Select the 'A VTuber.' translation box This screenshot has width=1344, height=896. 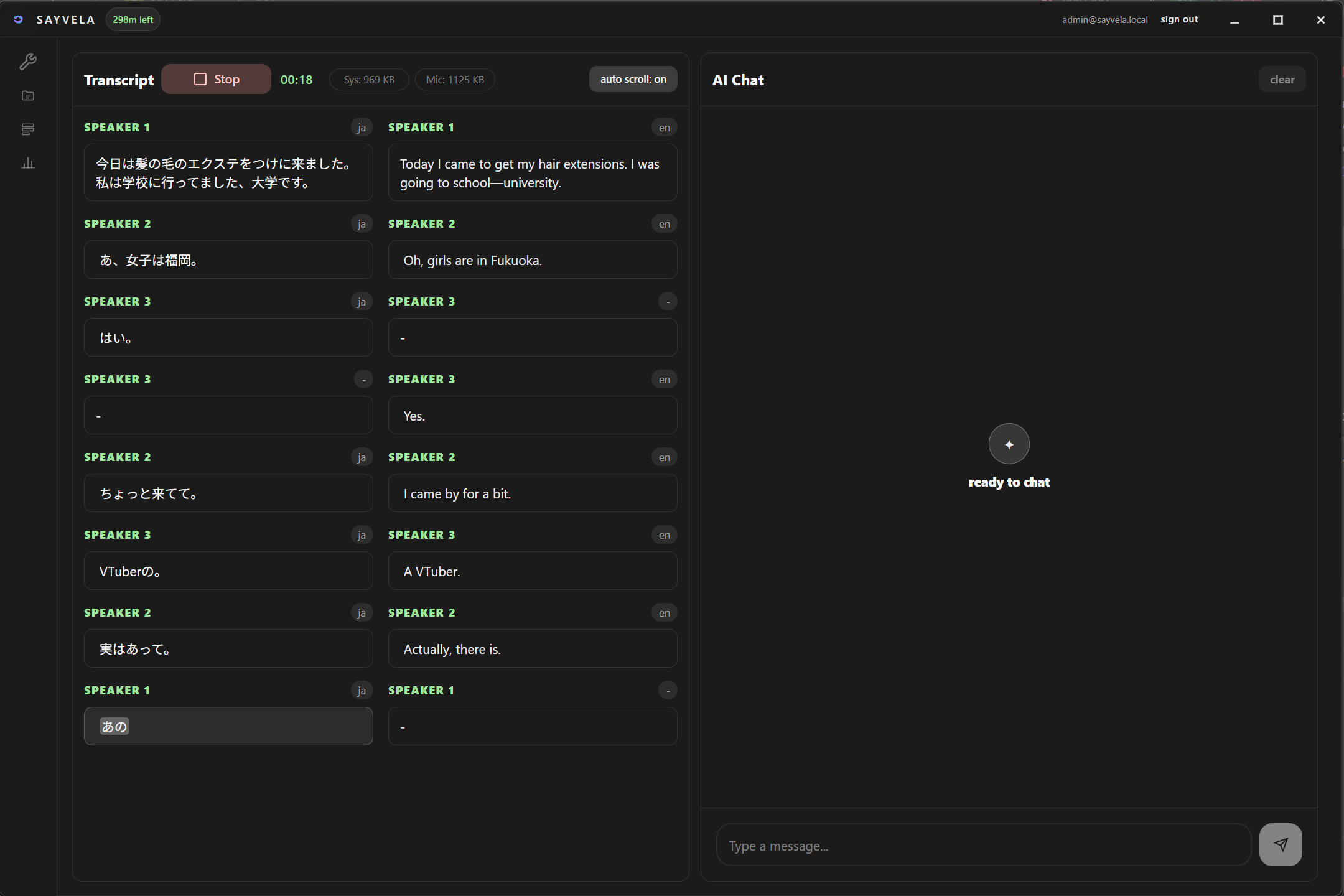[x=533, y=571]
